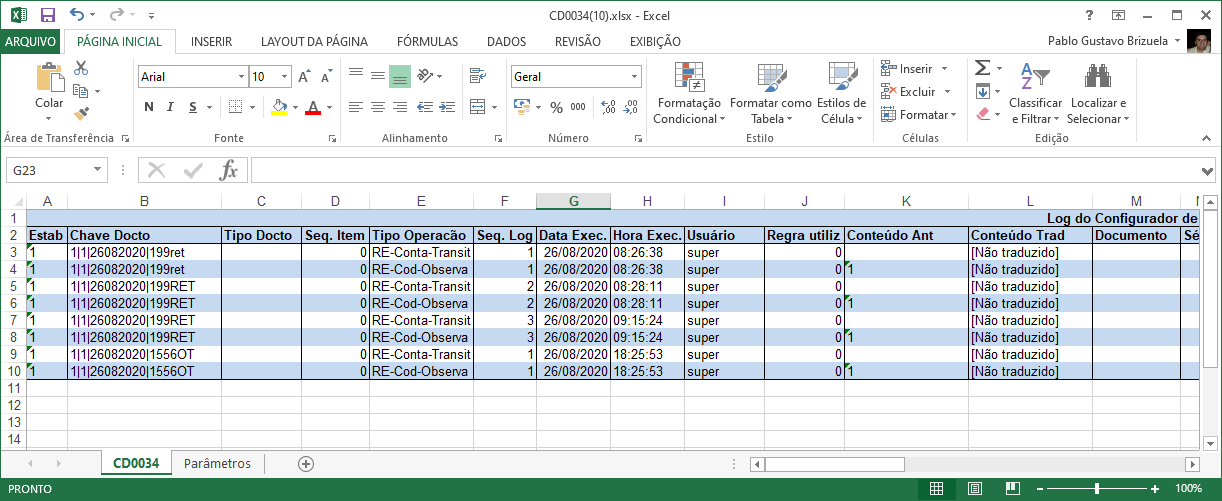Select cell with text RE-Conta-Transit in row 3

point(421,252)
